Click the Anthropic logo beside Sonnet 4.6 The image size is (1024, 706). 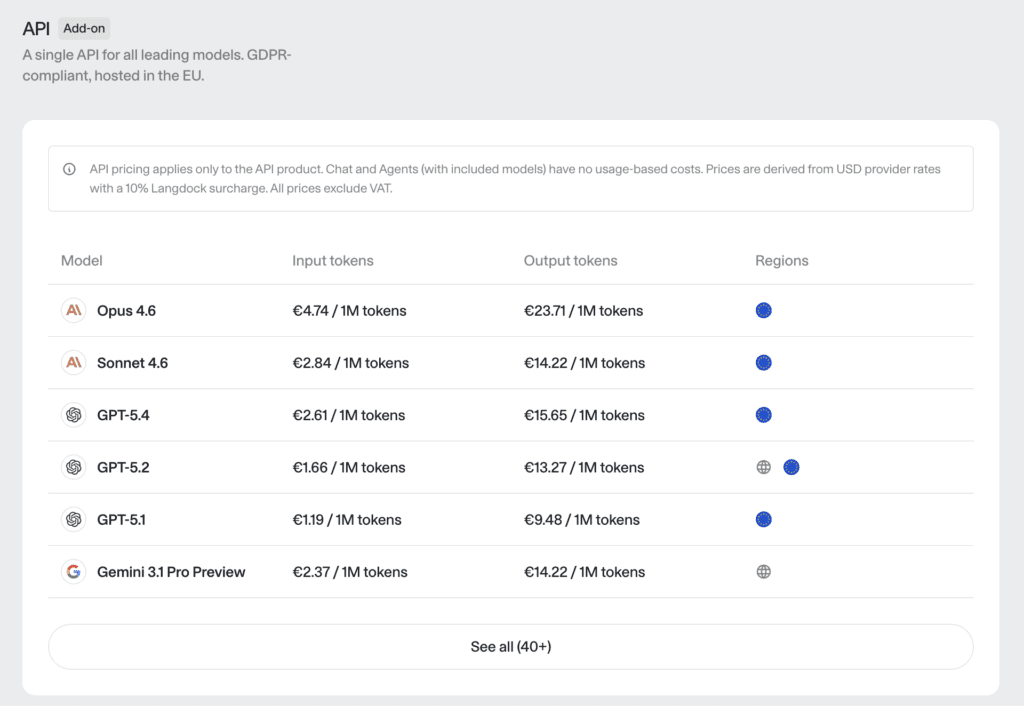point(74,362)
